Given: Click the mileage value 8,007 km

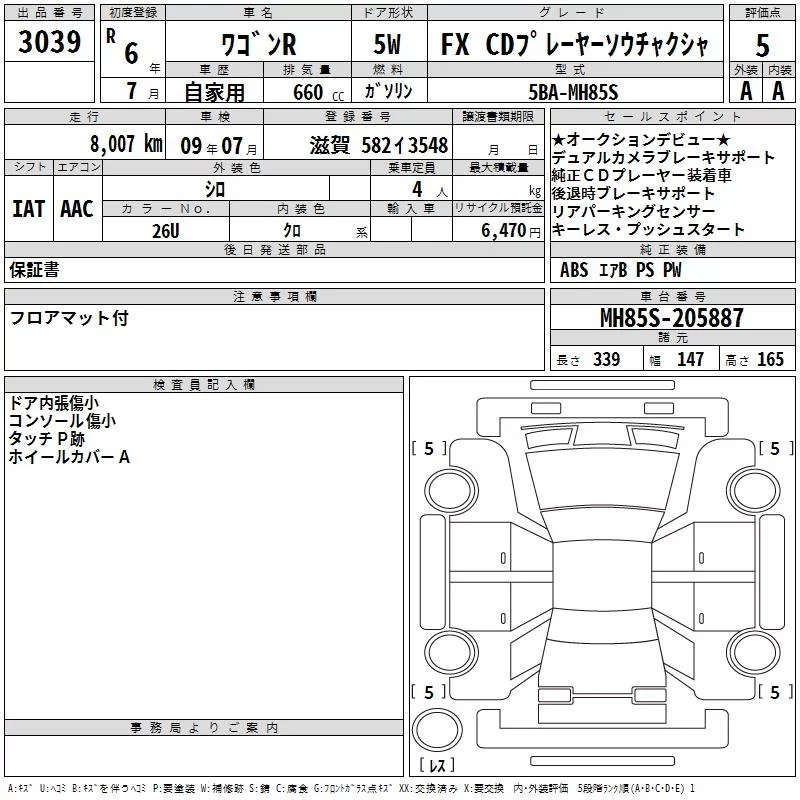Looking at the screenshot, I should (x=124, y=144).
